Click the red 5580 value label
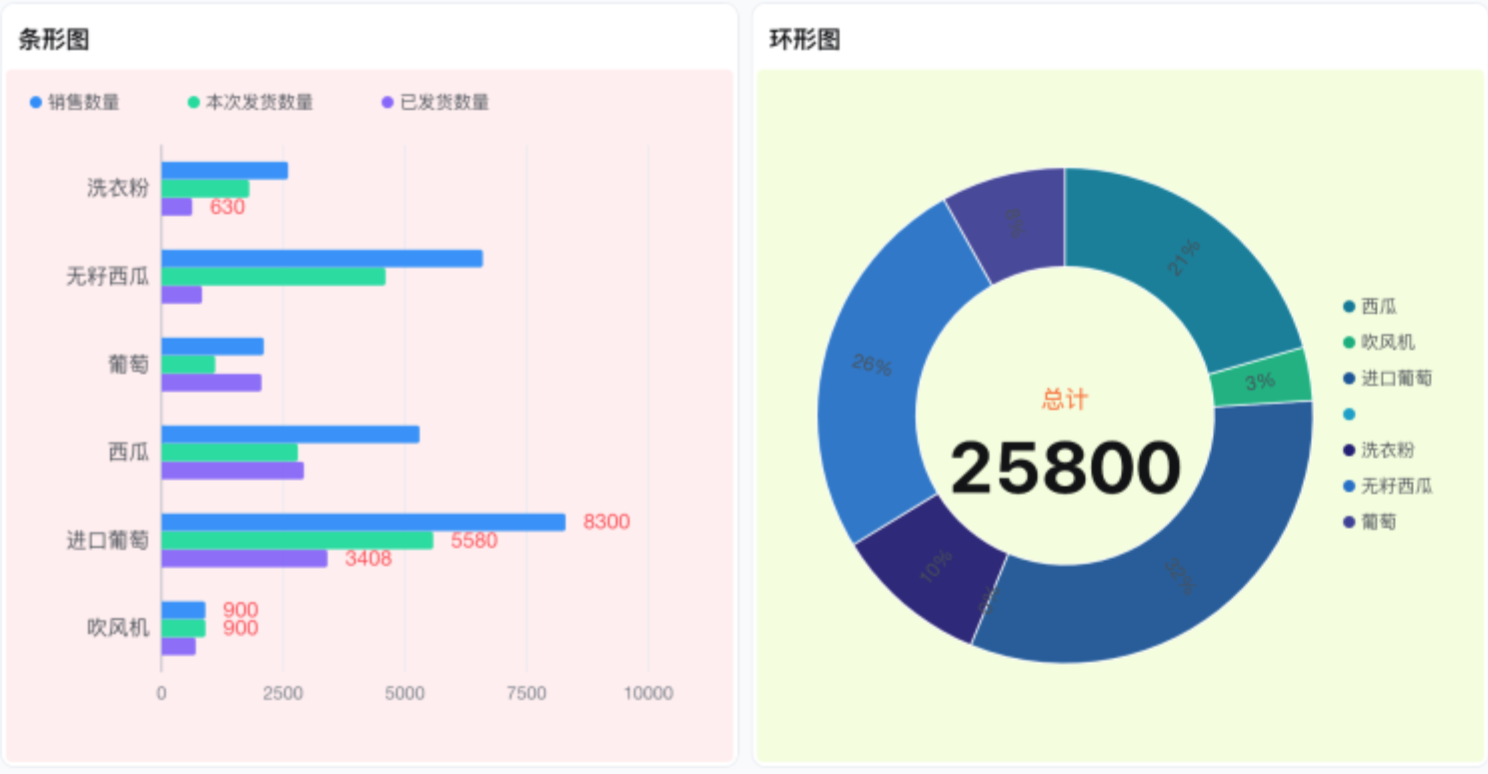This screenshot has height=774, width=1488. pyautogui.click(x=475, y=541)
